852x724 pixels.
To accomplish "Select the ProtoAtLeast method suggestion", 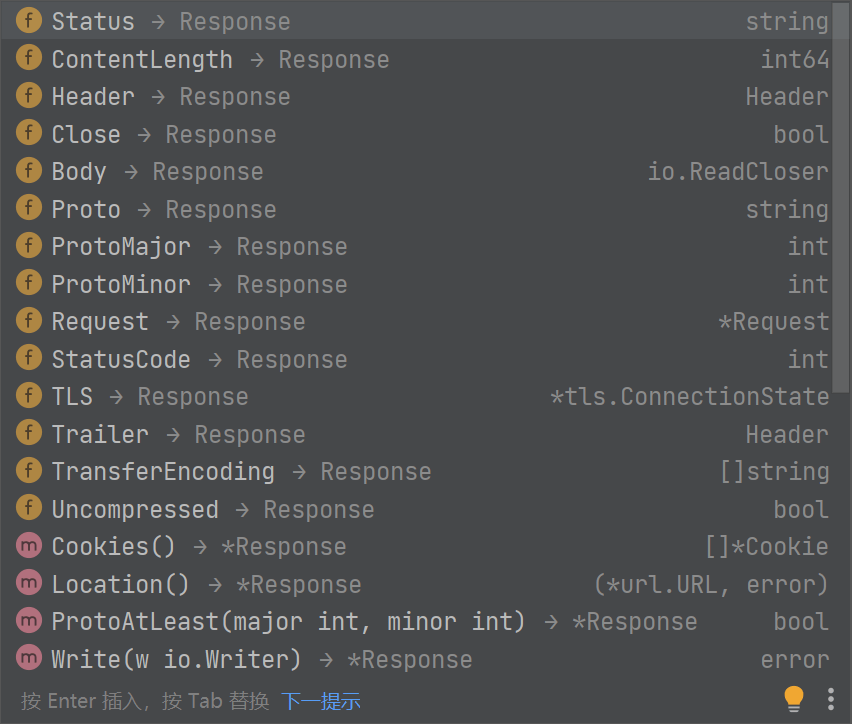I will [288, 622].
